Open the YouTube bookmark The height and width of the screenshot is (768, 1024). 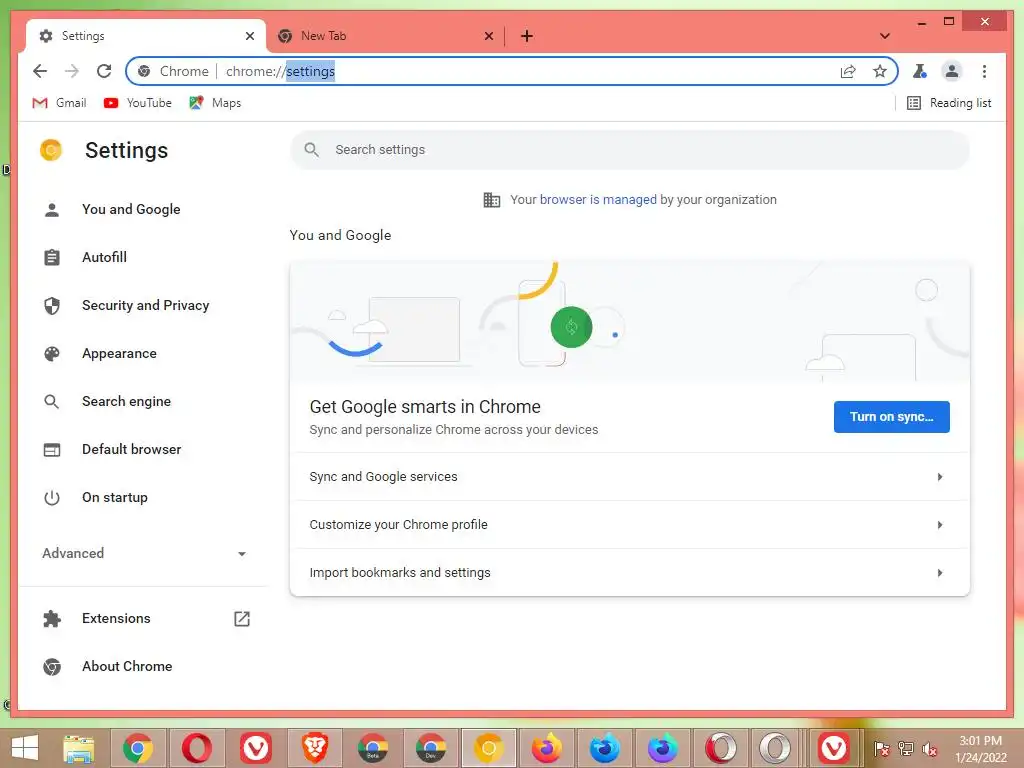[138, 103]
